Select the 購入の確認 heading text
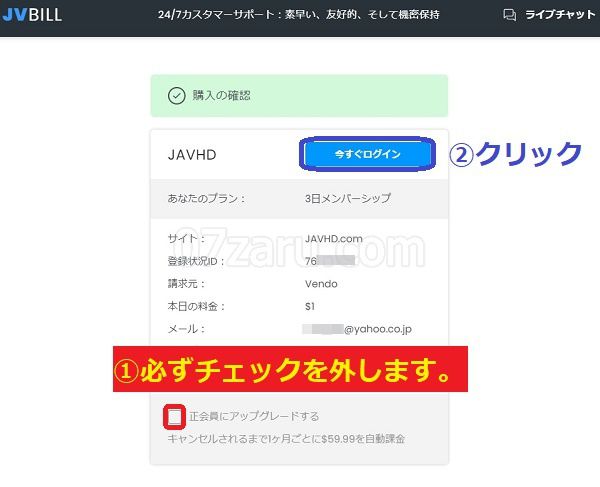 (x=221, y=95)
